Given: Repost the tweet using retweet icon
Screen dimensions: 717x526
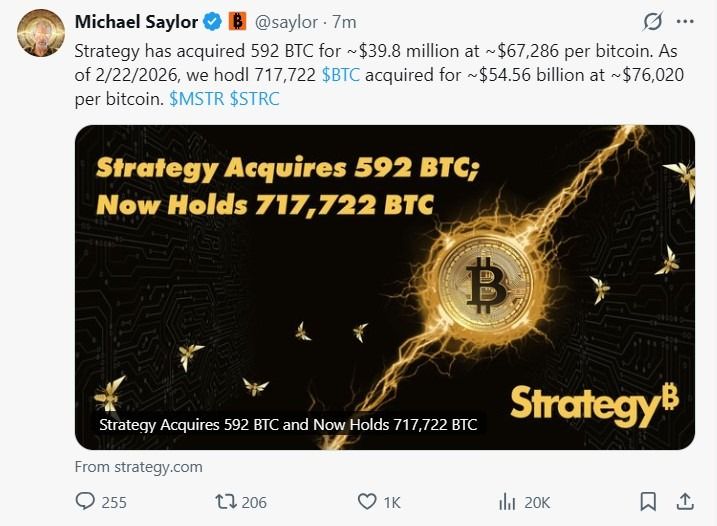Looking at the screenshot, I should click(226, 501).
